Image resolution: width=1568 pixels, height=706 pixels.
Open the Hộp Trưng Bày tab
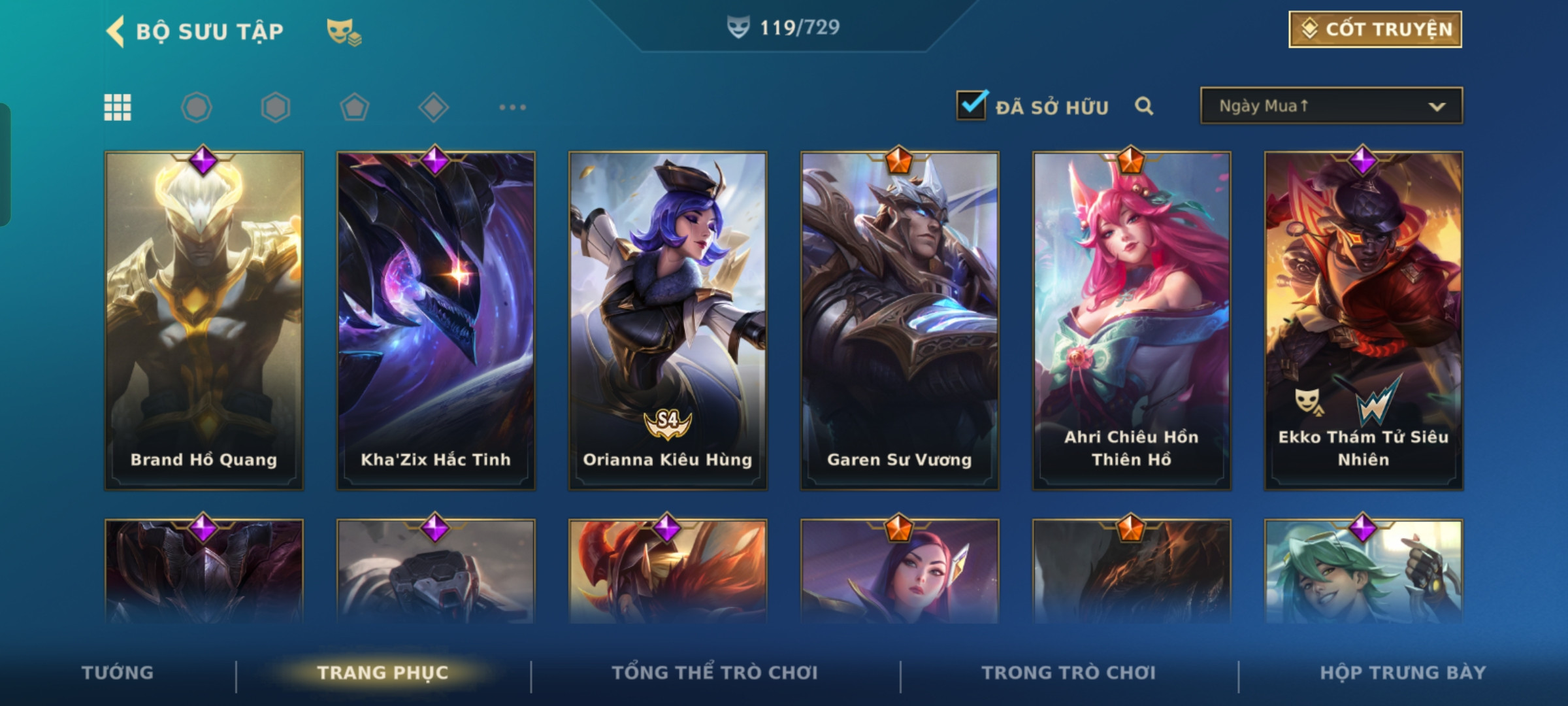pos(1403,673)
